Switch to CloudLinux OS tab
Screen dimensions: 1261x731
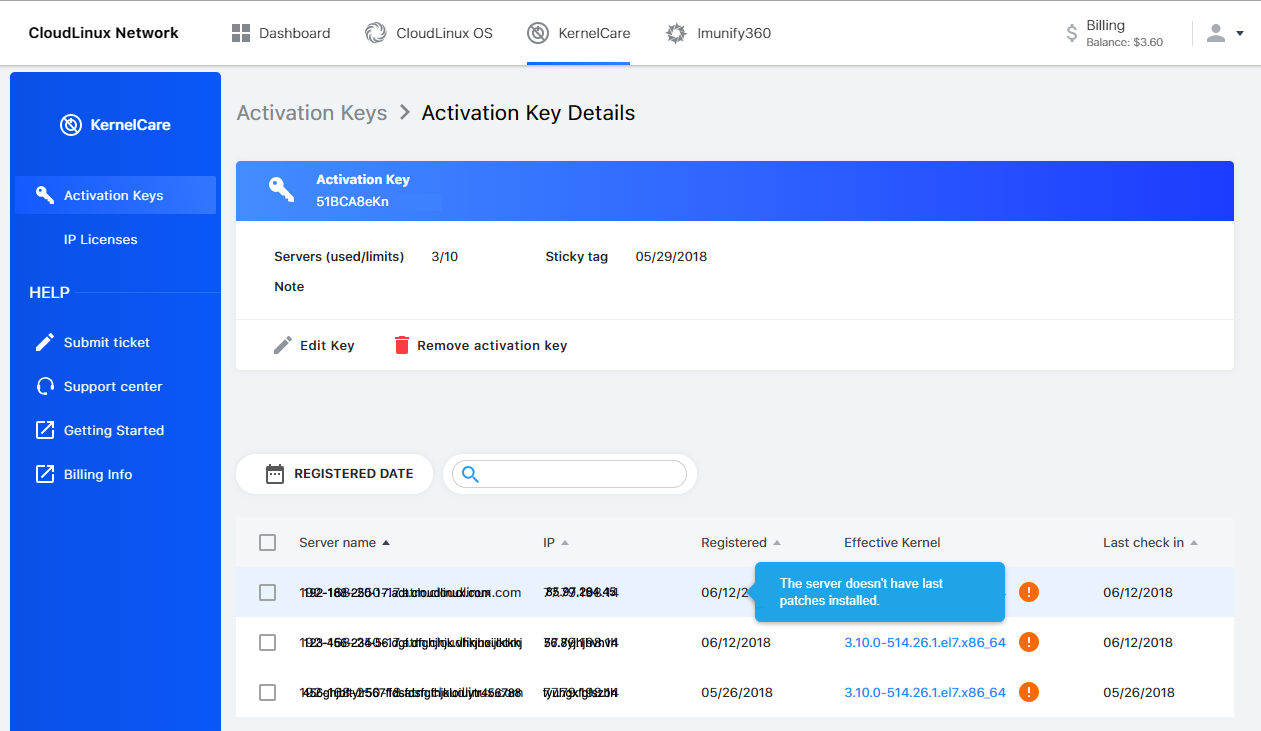429,33
